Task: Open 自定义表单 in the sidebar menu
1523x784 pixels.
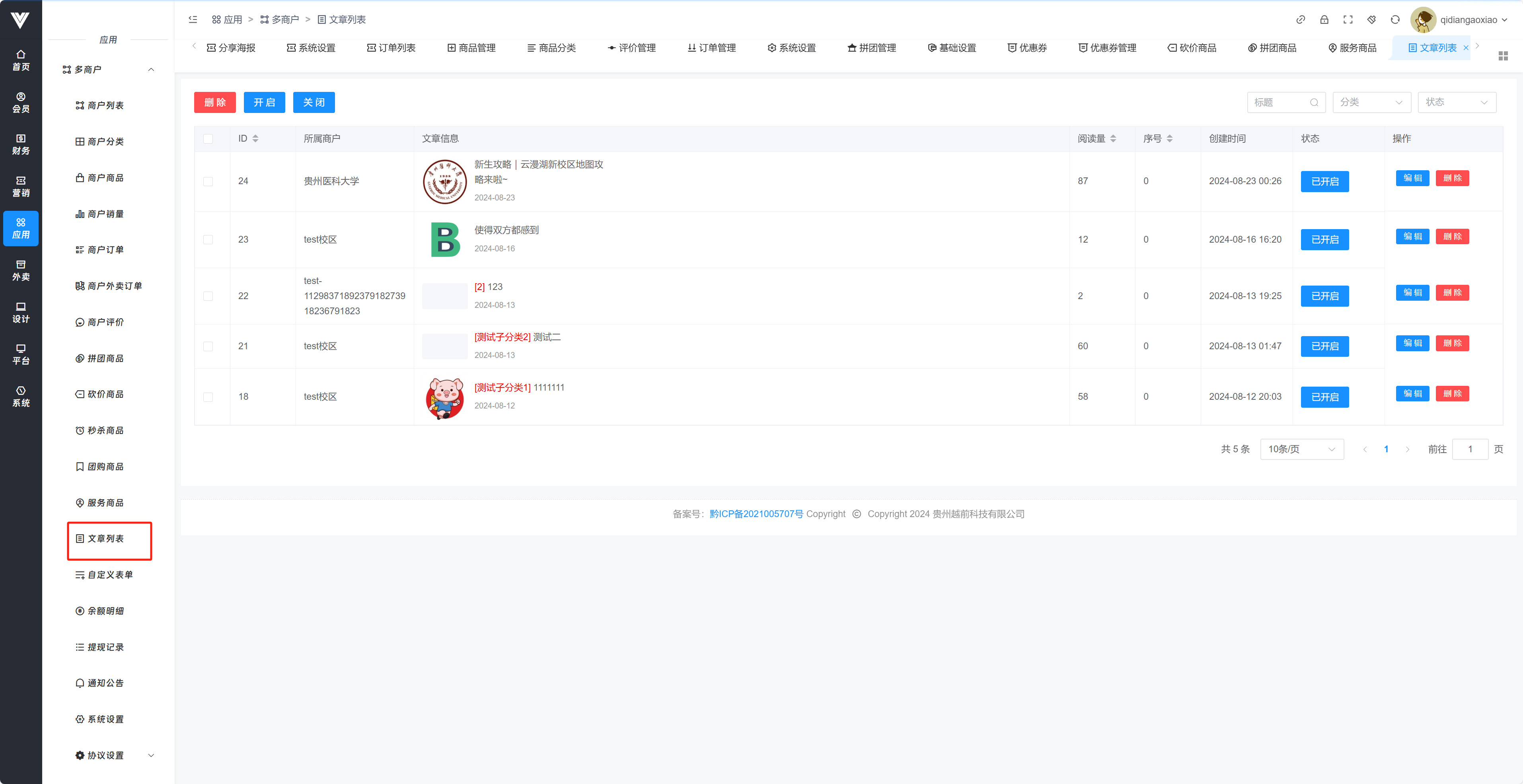Action: pos(110,575)
